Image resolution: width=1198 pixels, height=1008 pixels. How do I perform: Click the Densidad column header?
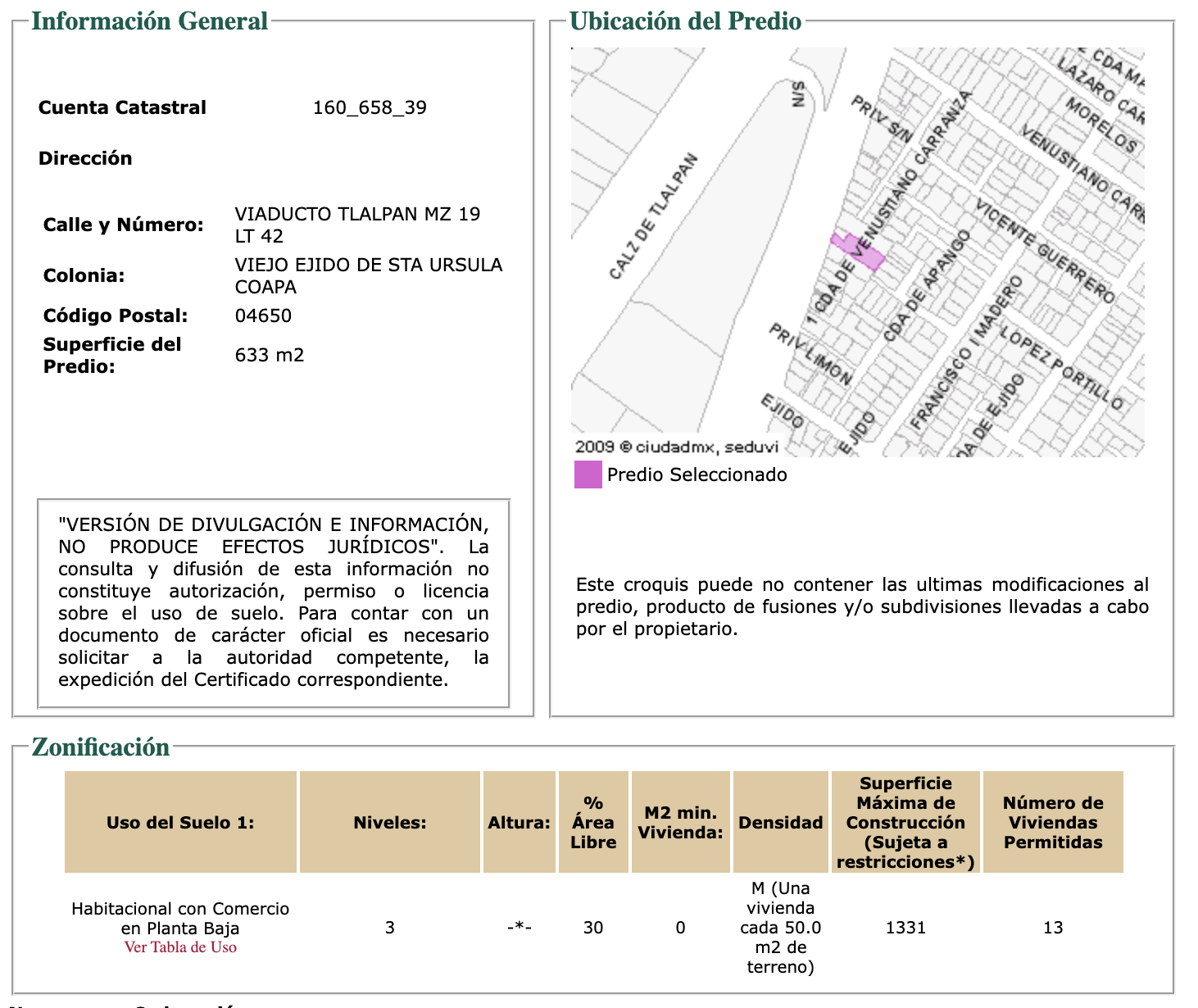(781, 823)
